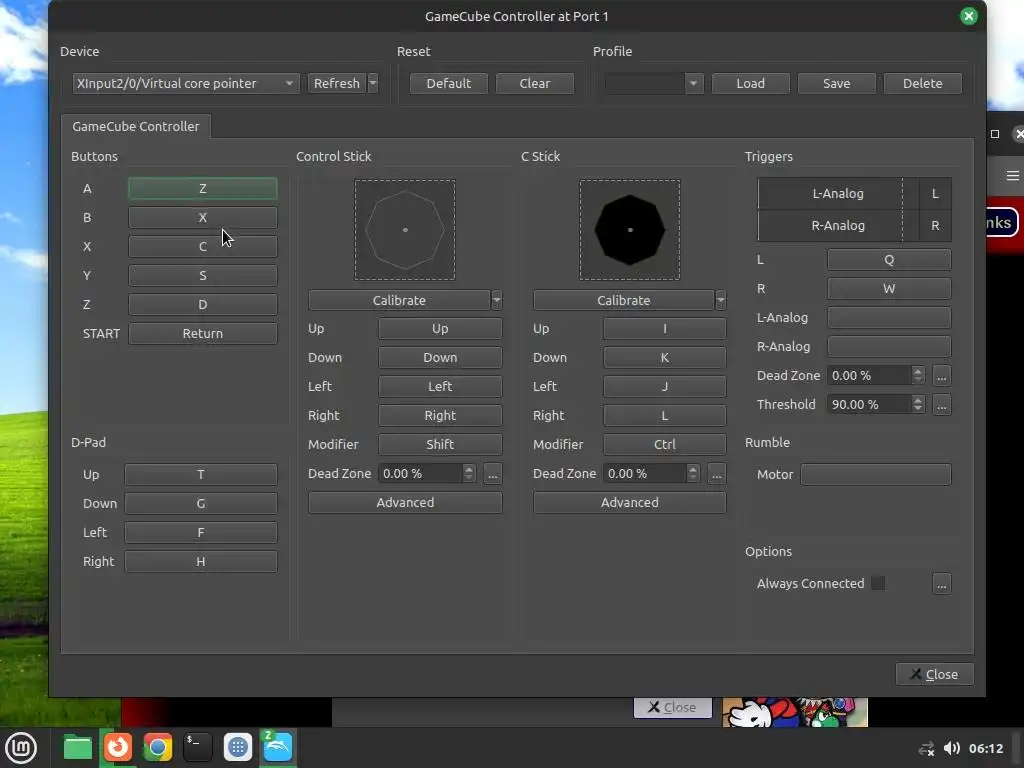Select the GameCube Controller tab
Screen dimensions: 1024x768
(136, 127)
